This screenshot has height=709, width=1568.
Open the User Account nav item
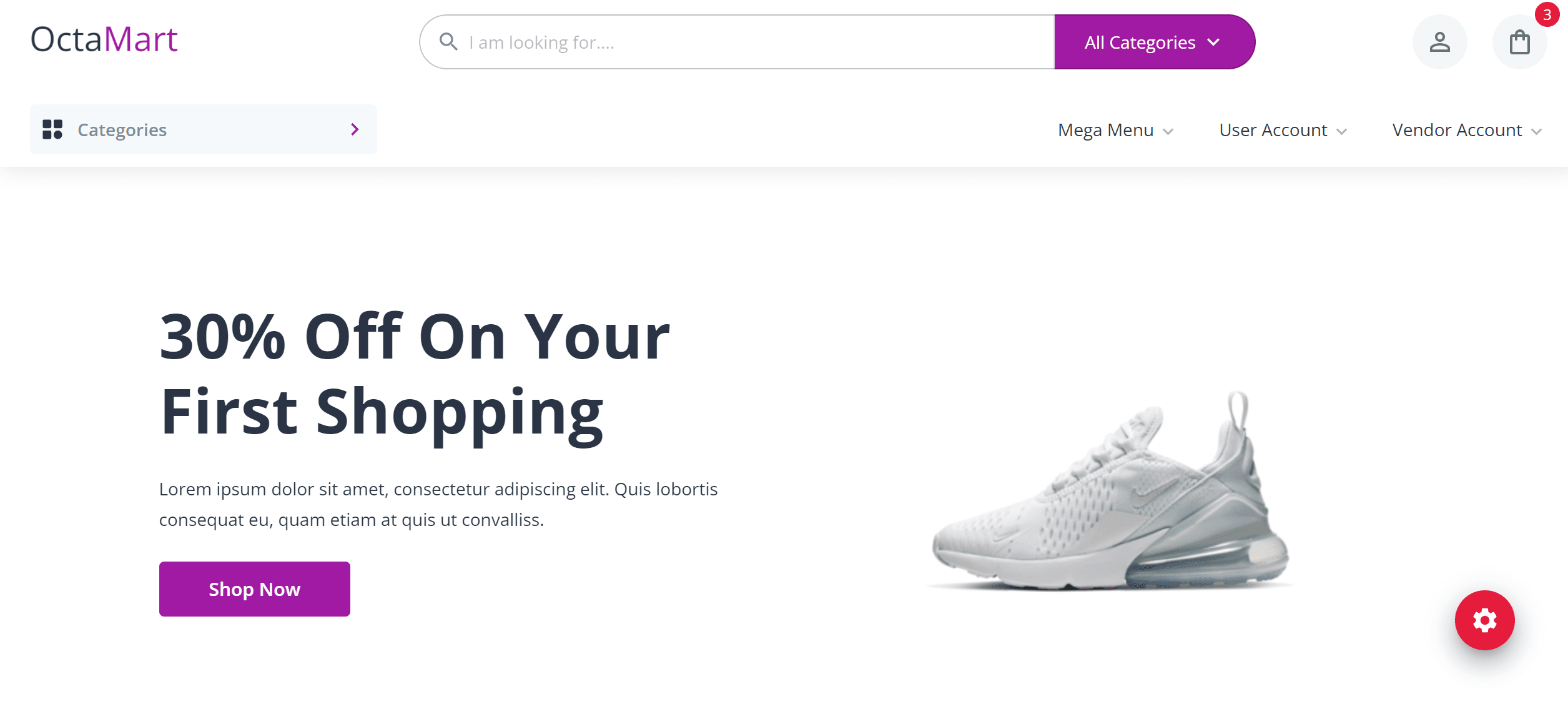point(1283,130)
